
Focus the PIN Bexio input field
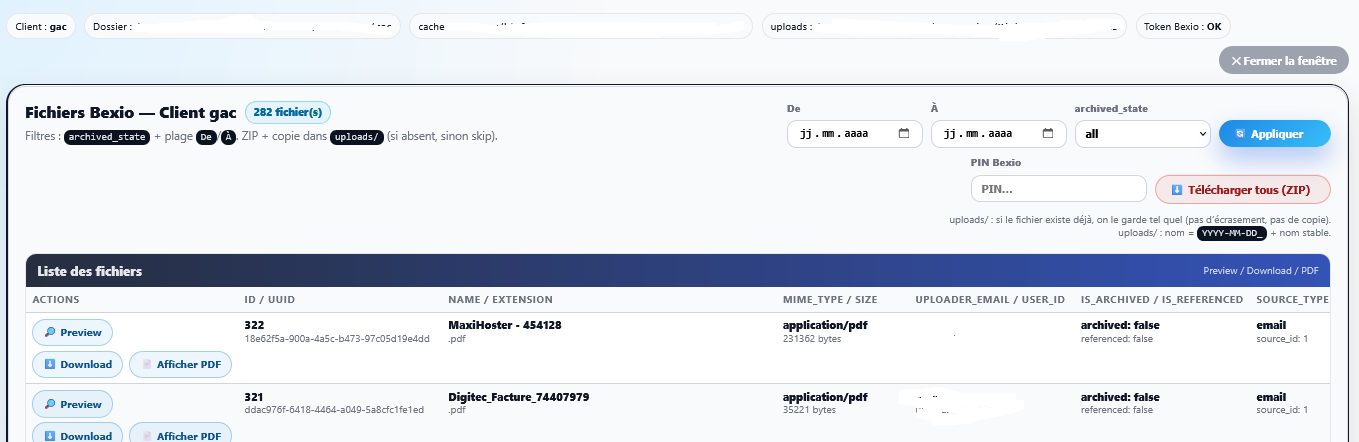(1058, 189)
